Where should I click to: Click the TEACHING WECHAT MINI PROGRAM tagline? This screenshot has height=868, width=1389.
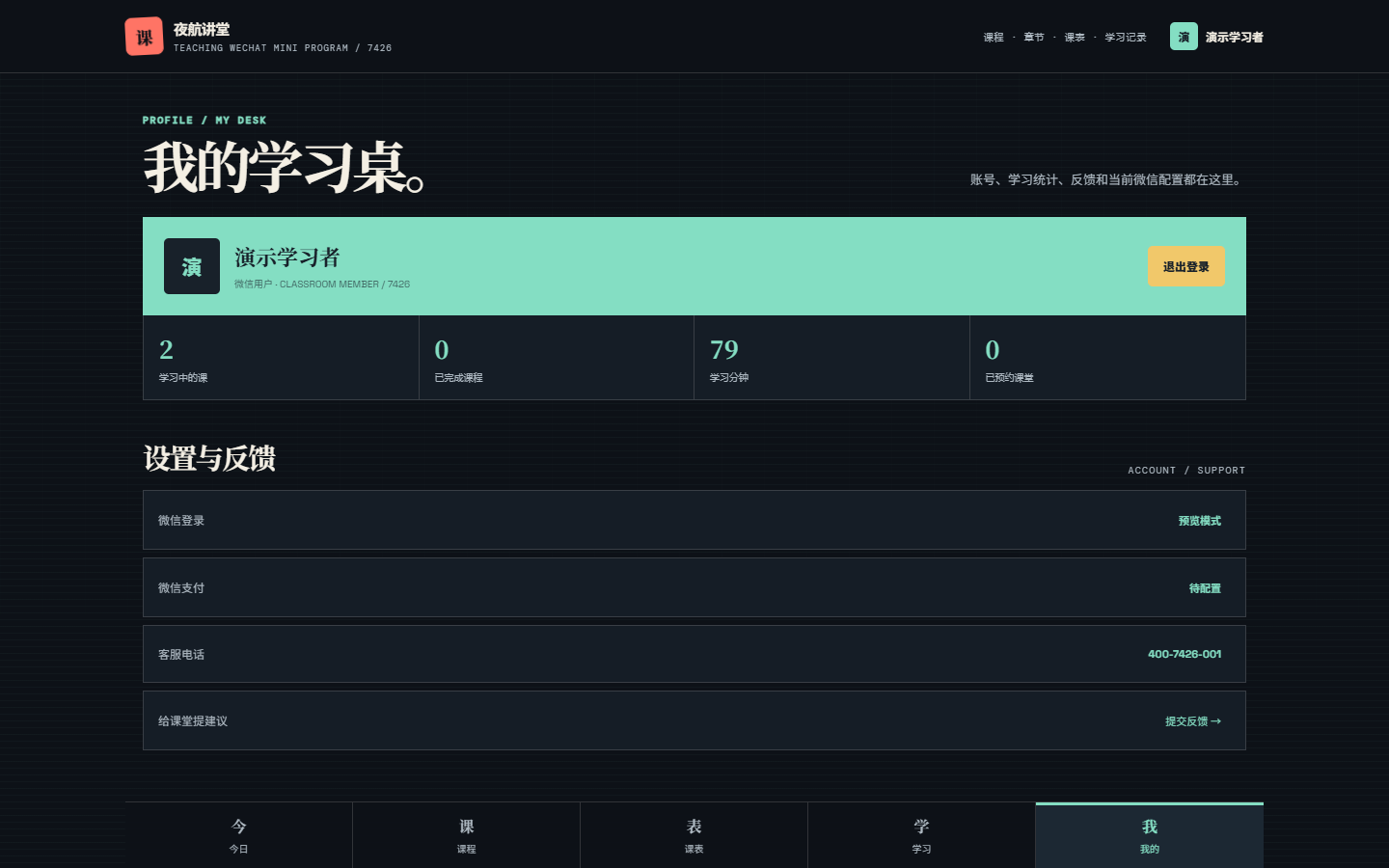point(283,48)
